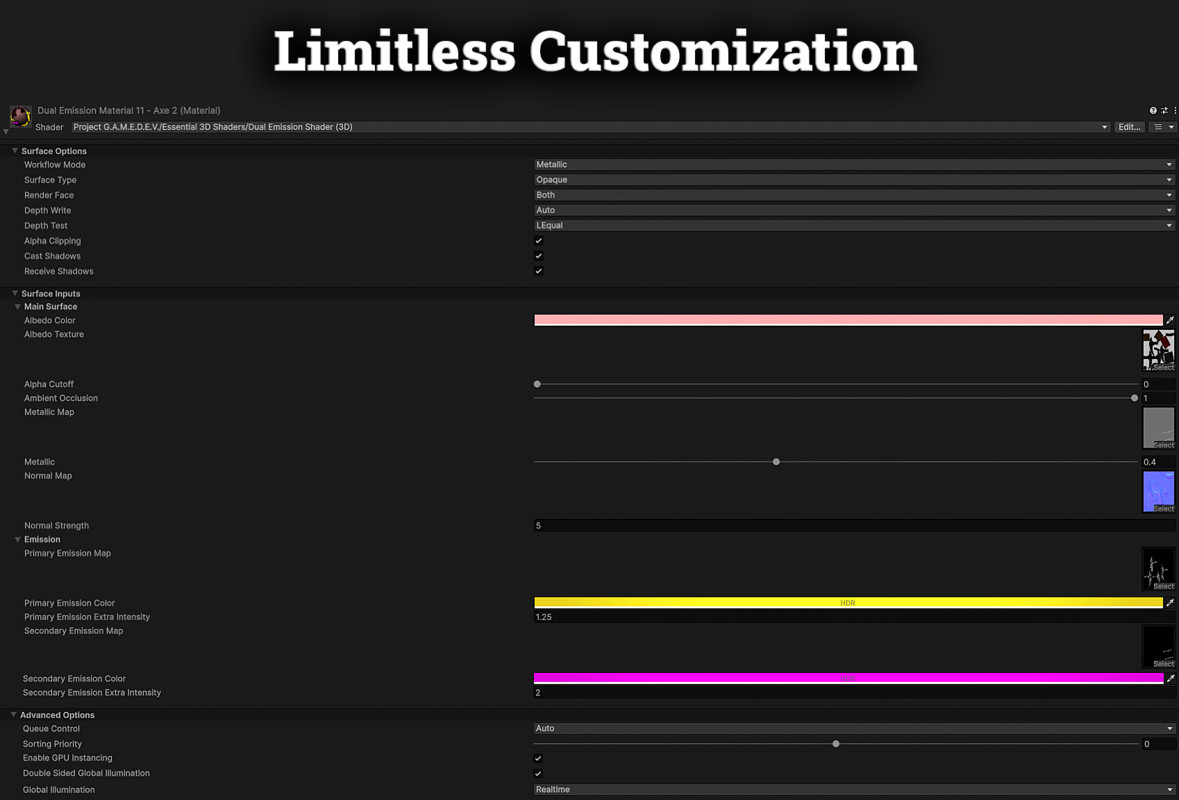Click the 'Depth Test' label
1179x800 pixels.
point(46,226)
